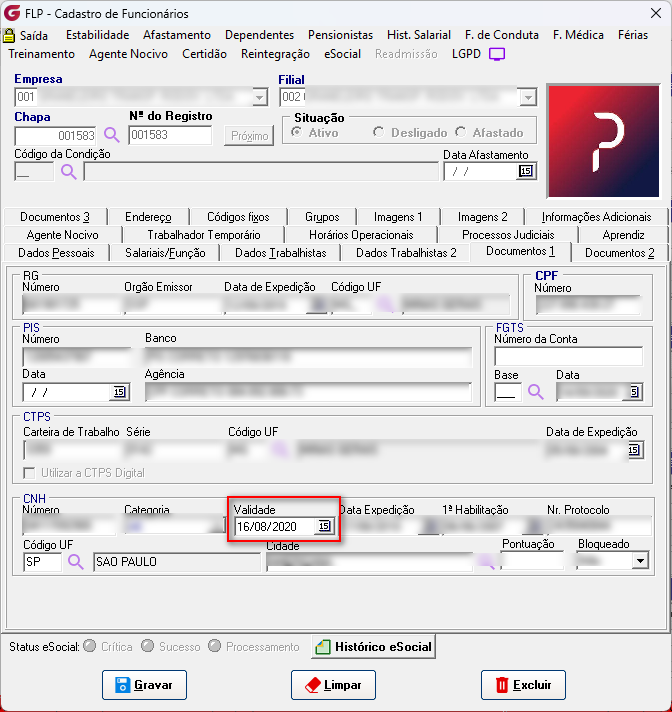Open the Hist. Salarial menu
Image resolution: width=672 pixels, height=712 pixels.
pos(419,35)
